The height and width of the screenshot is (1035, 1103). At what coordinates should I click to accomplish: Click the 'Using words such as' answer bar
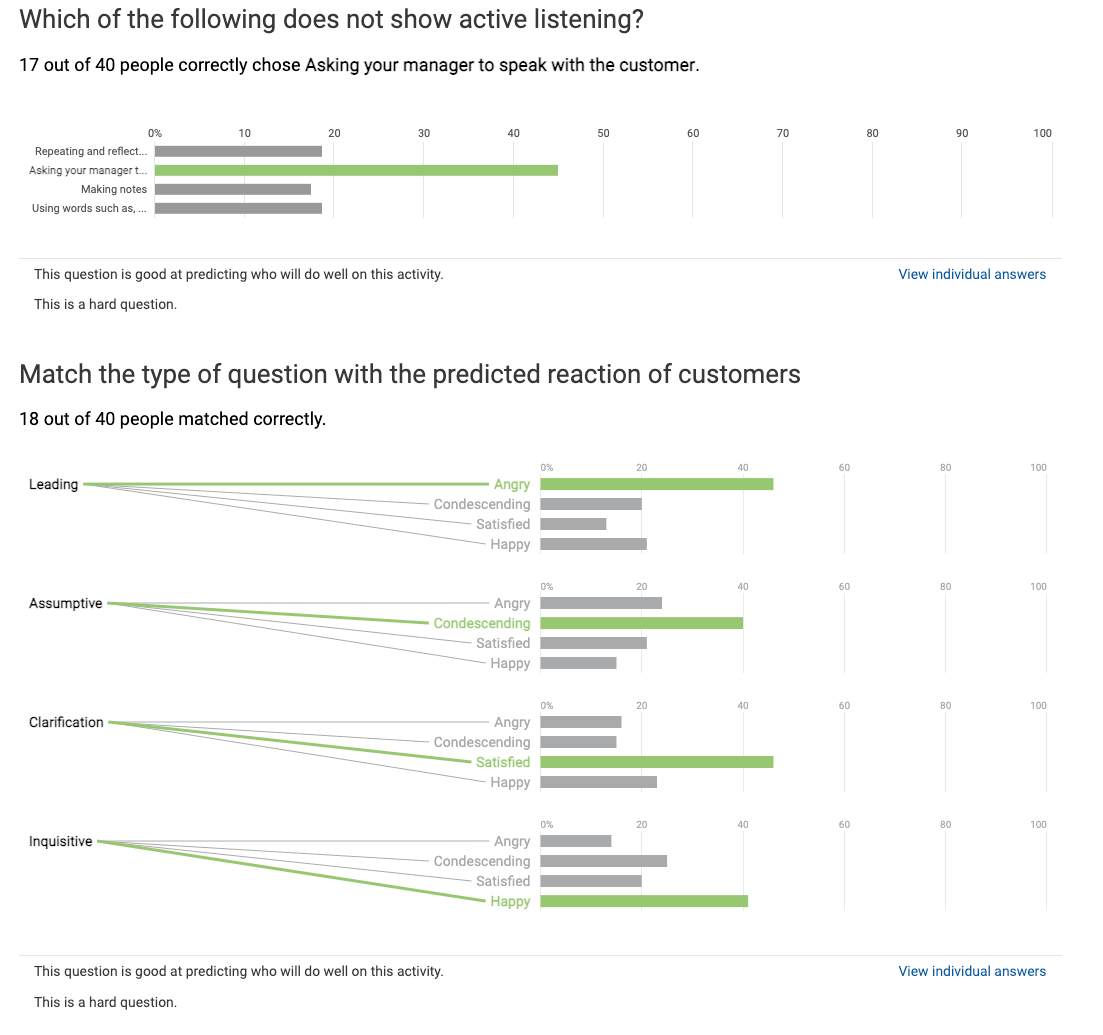point(240,208)
